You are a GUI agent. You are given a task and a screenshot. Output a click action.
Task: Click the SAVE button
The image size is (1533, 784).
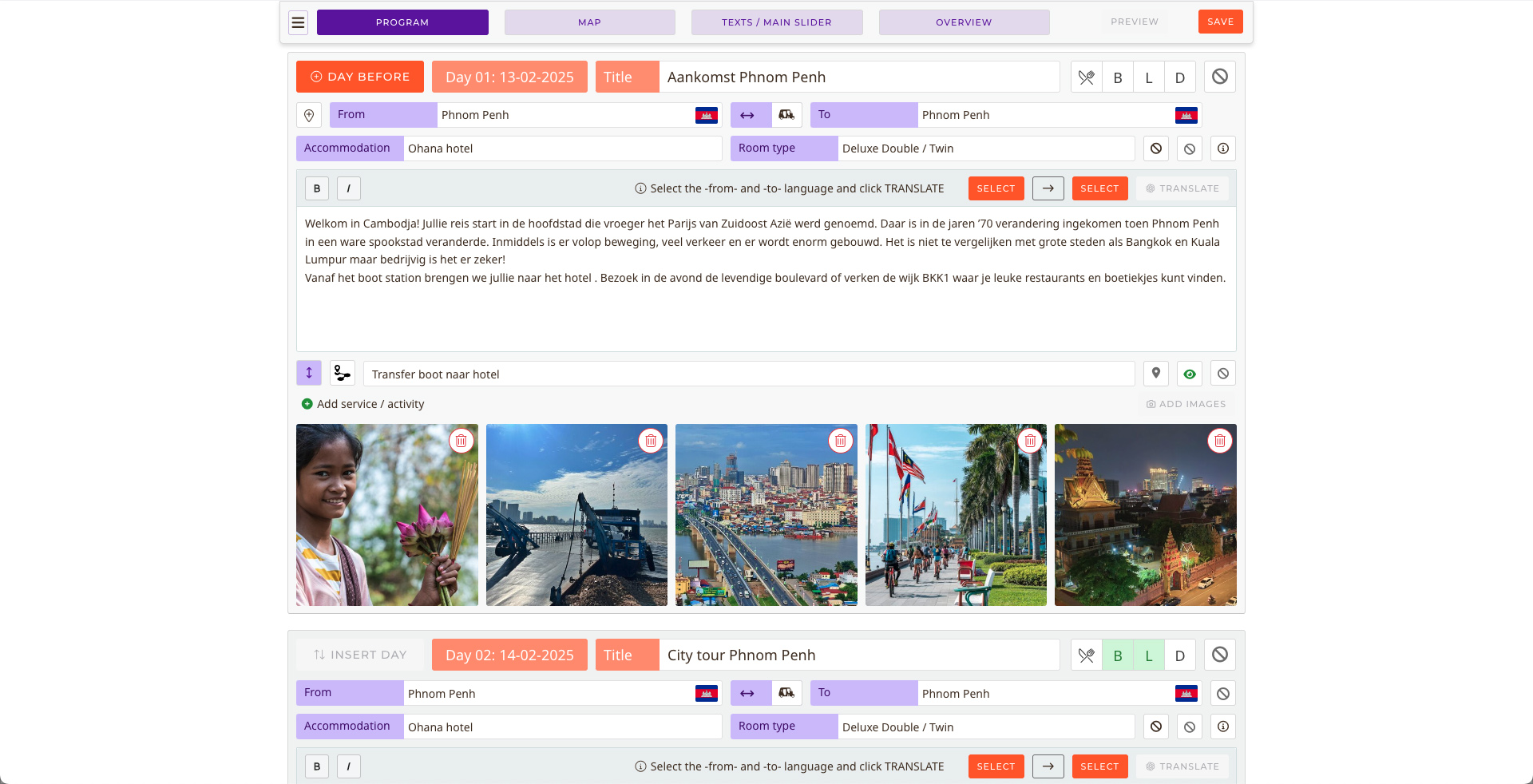point(1220,22)
